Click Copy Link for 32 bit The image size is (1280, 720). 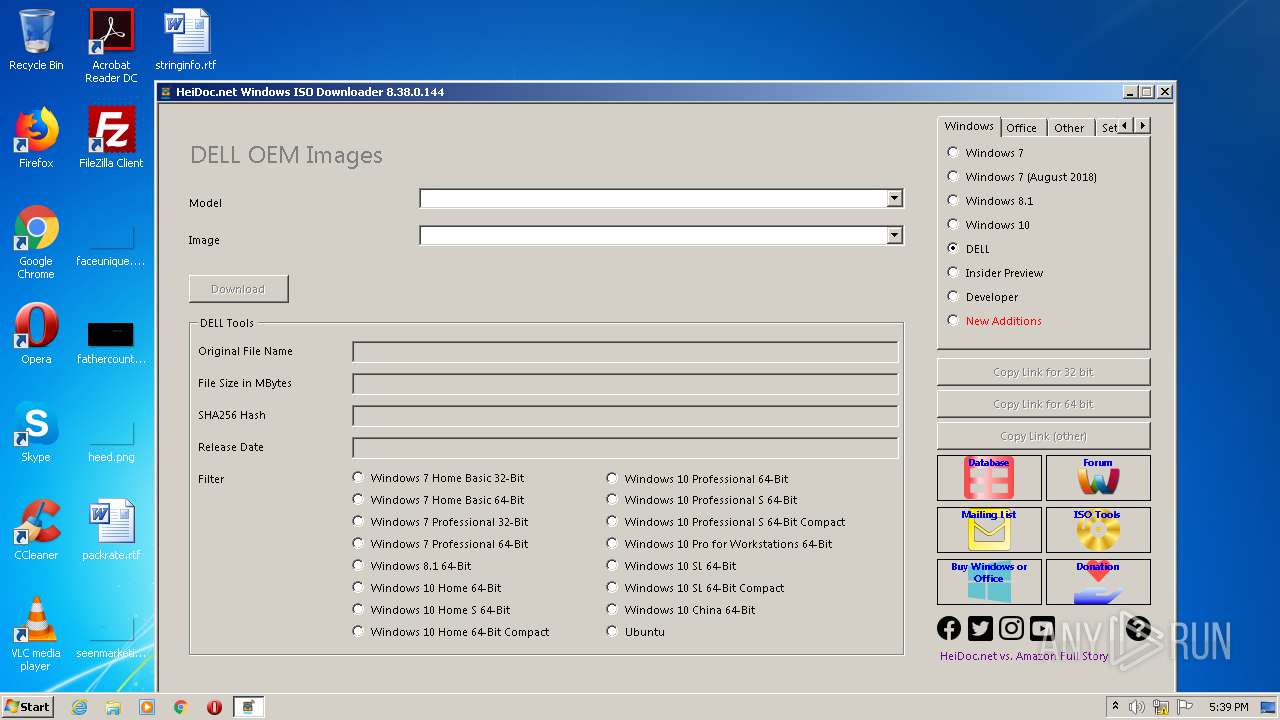tap(1043, 372)
